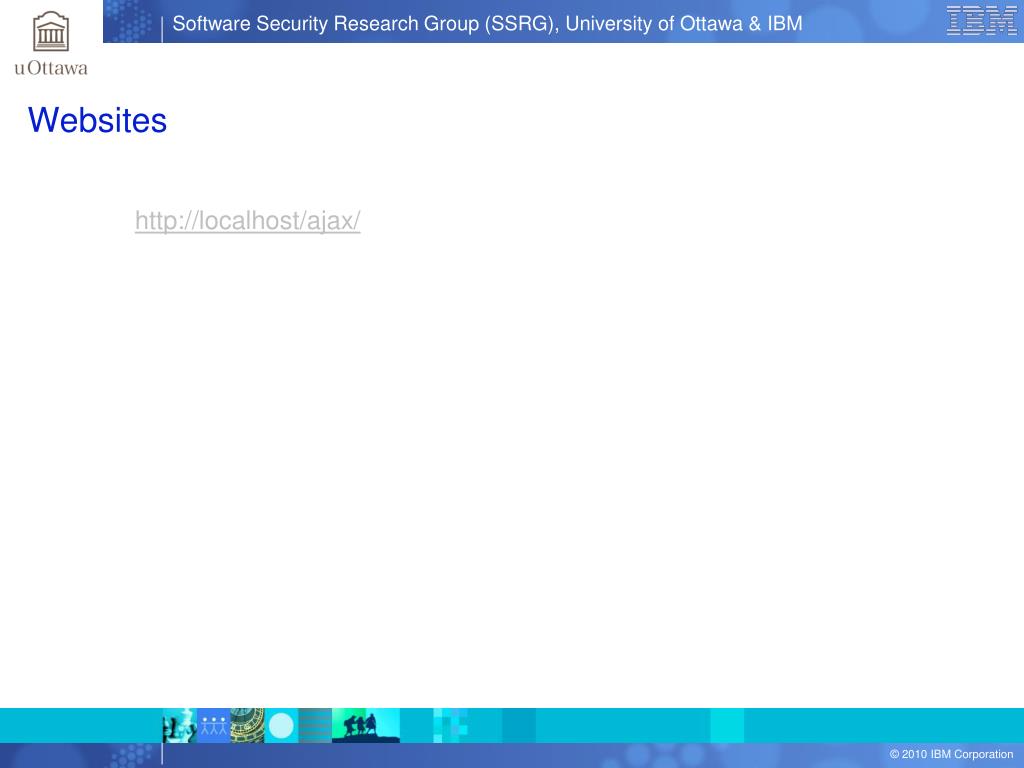The height and width of the screenshot is (768, 1024).
Task: Click the Software Security Research Group header text
Action: [487, 24]
